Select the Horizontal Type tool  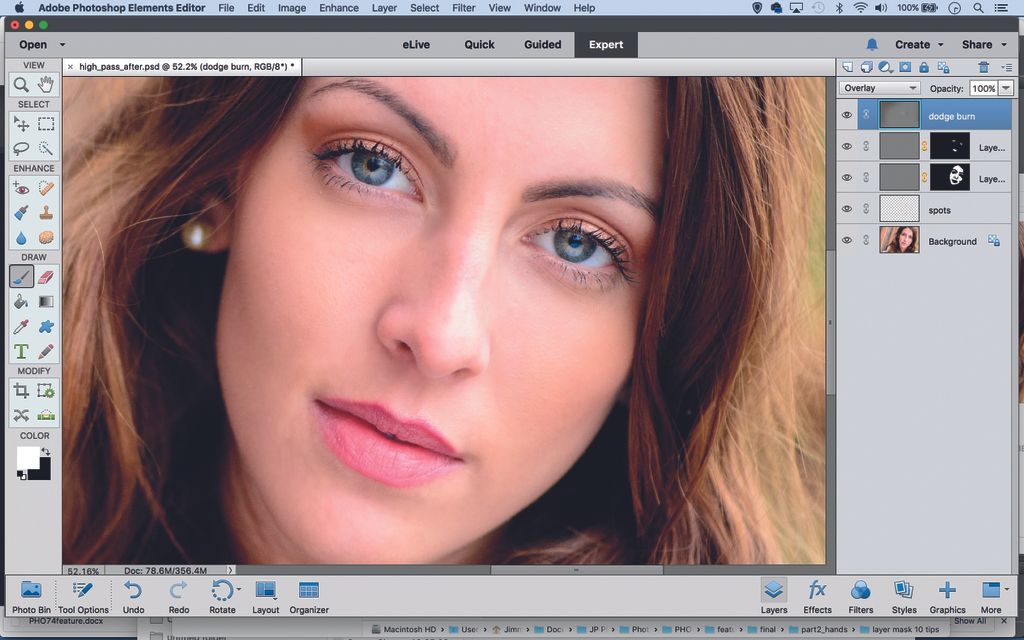[x=21, y=351]
